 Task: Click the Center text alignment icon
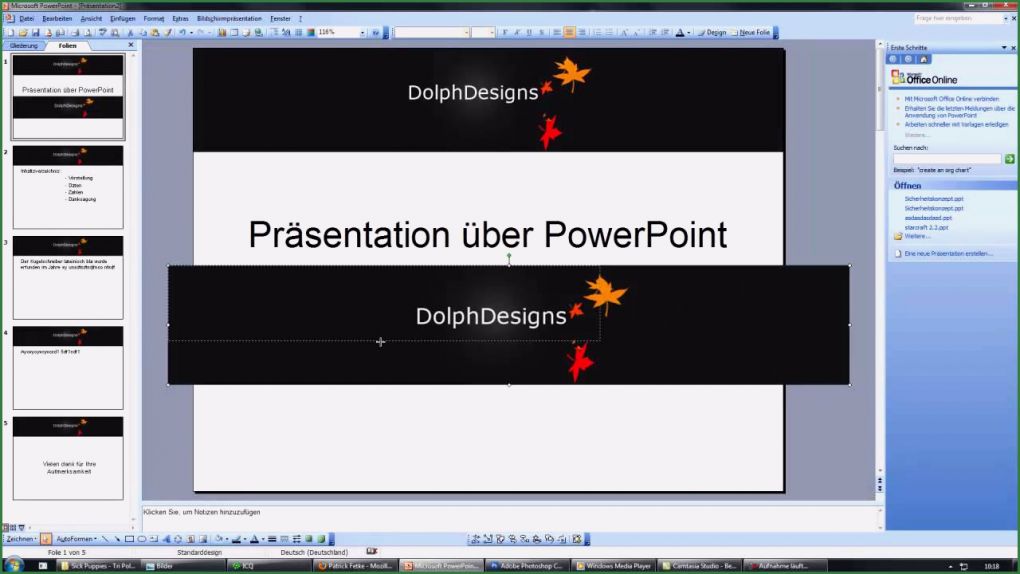569,33
